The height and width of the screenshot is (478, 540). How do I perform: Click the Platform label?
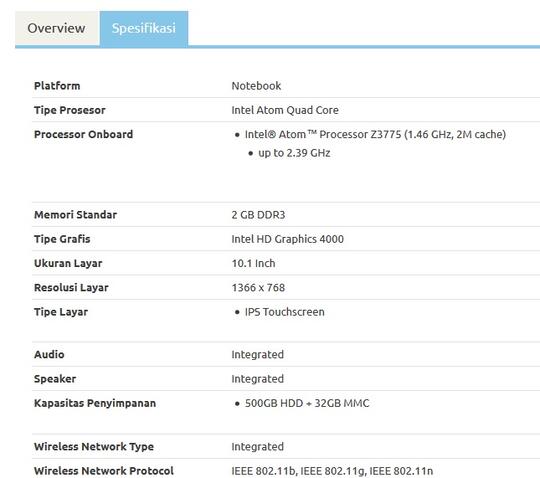[x=57, y=86]
